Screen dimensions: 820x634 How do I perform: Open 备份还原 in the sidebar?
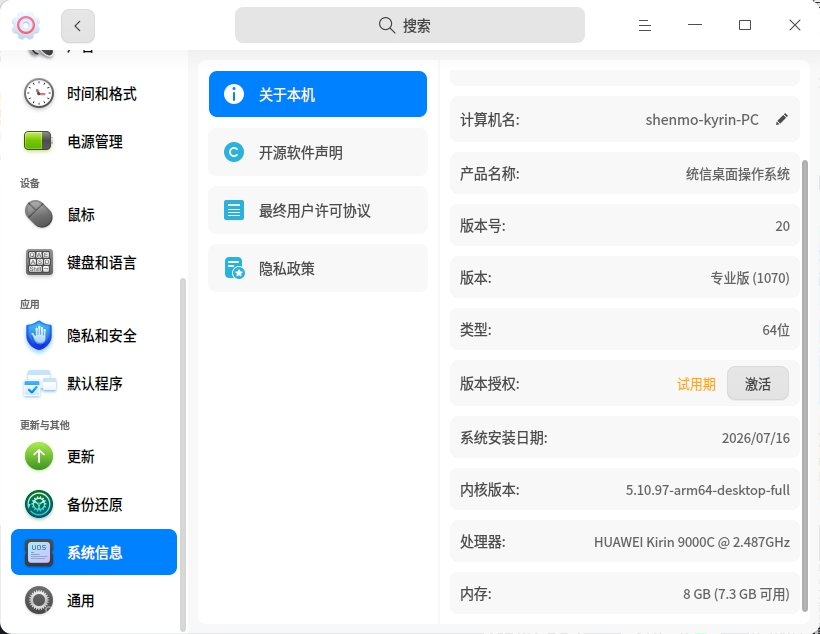tap(94, 504)
